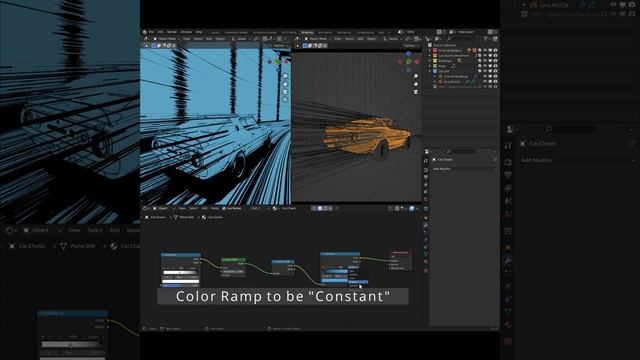640x360 pixels.
Task: Click the pan hand icon in left viewport
Action: click(285, 84)
